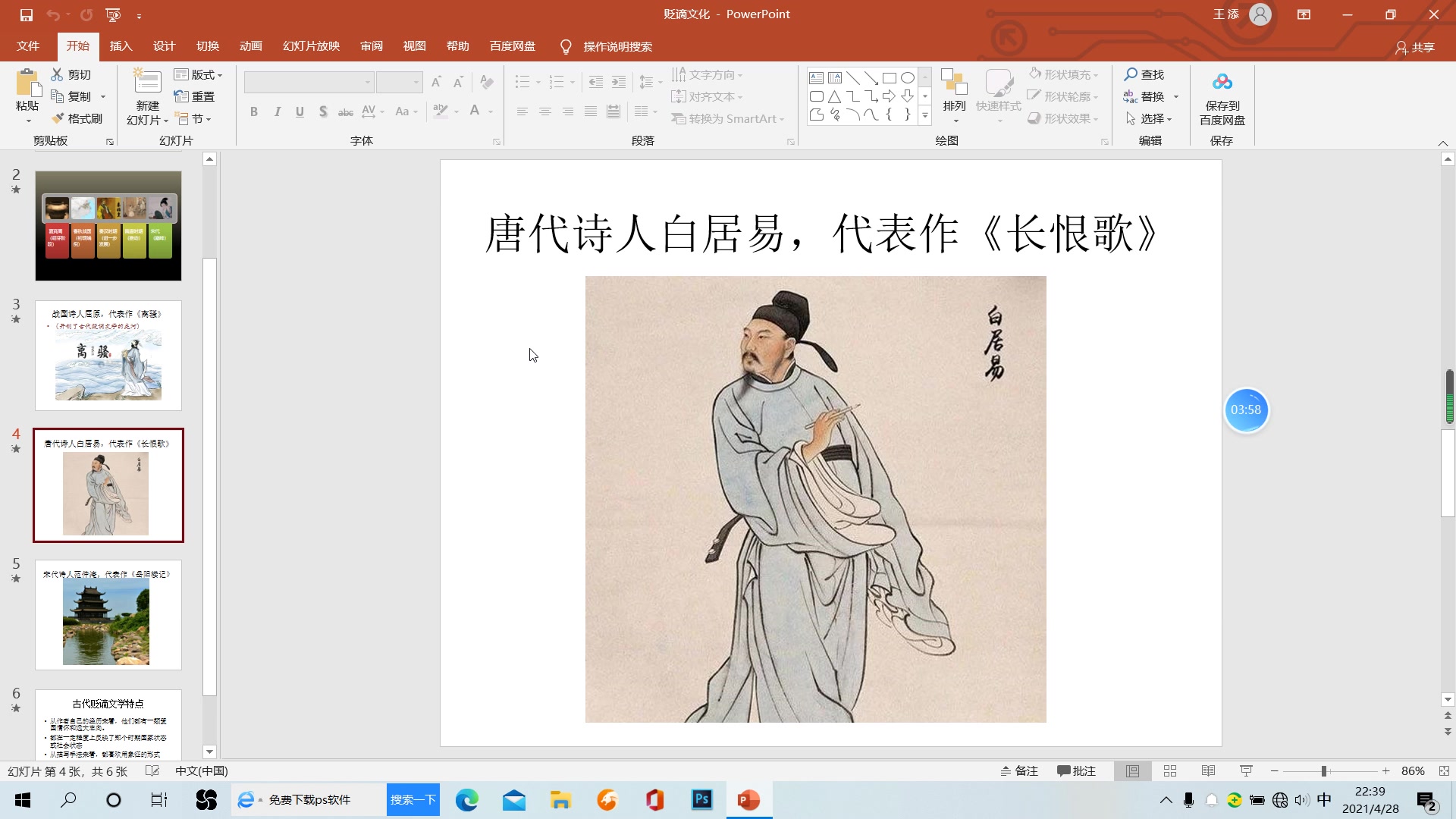The height and width of the screenshot is (819, 1456).
Task: Switch to slide sorter view
Action: 1170,770
